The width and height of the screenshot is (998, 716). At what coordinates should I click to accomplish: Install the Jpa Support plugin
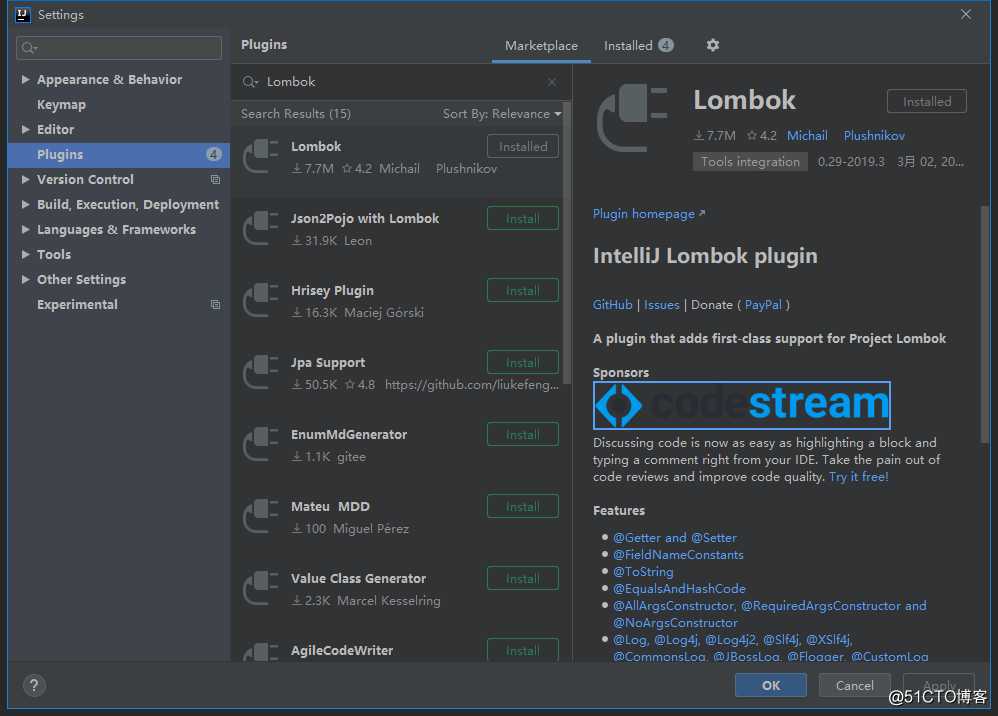[x=523, y=363]
